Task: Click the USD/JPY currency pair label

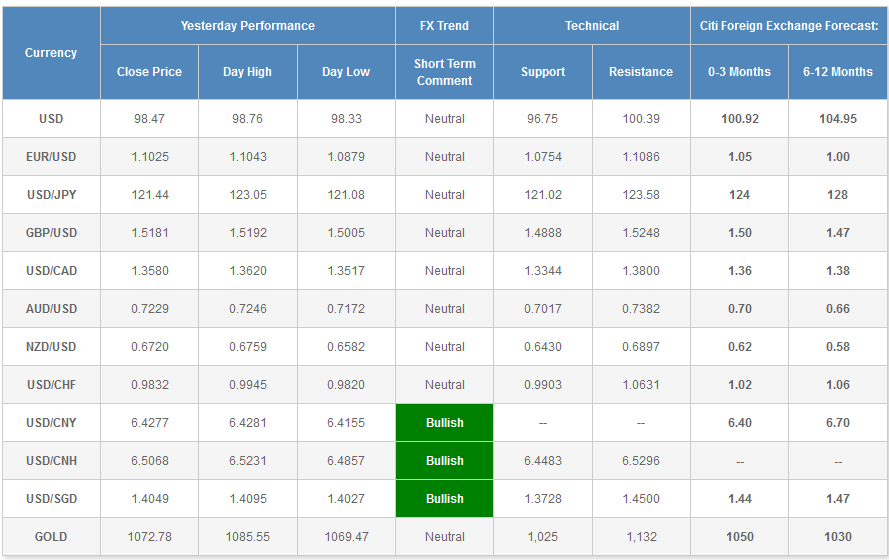Action: [x=51, y=195]
